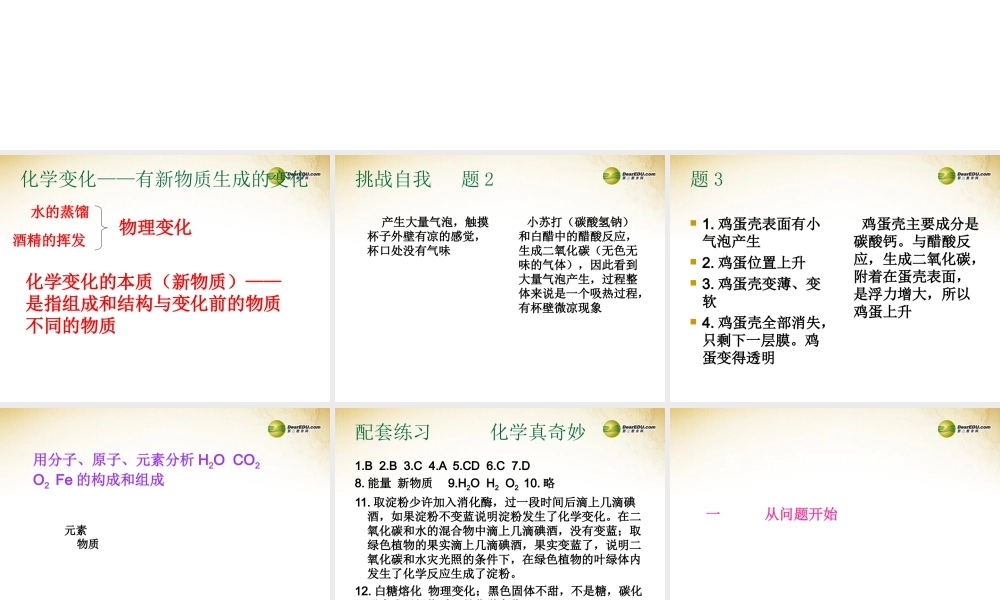Click the bullet square beside 鸡蛋壳表面有小气泡产生

tap(694, 224)
